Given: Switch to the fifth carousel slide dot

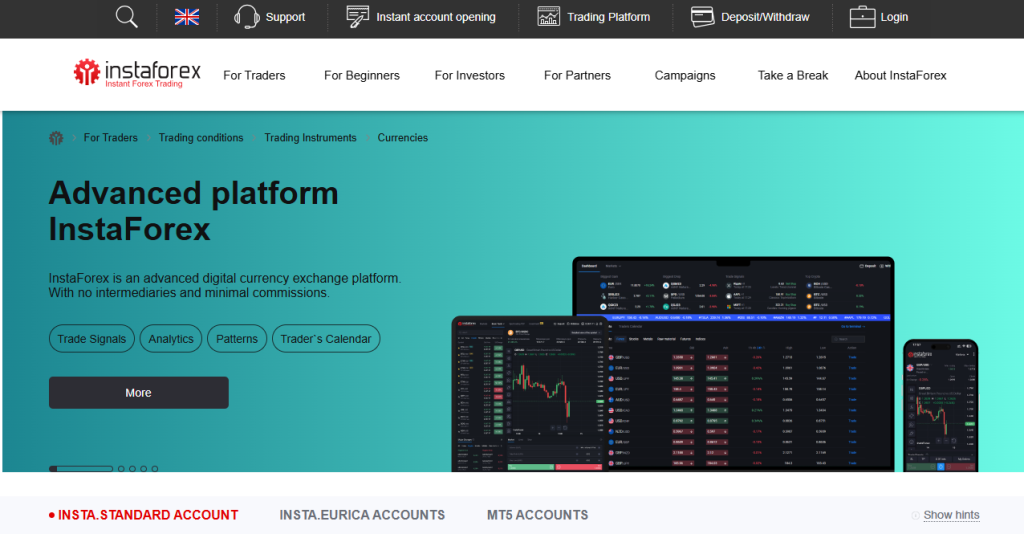Looking at the screenshot, I should (155, 469).
